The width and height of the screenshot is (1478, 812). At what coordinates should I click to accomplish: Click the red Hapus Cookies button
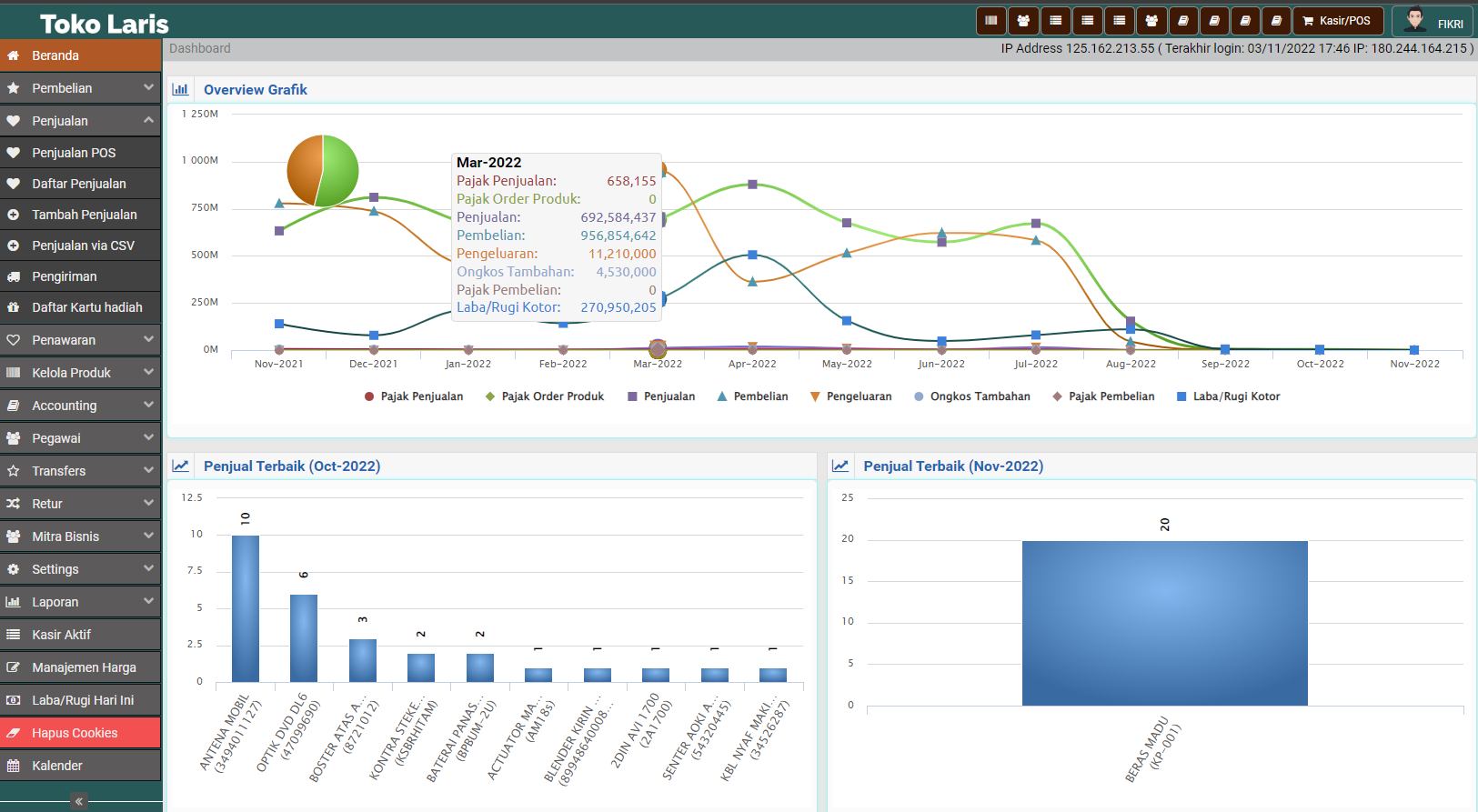tap(80, 733)
